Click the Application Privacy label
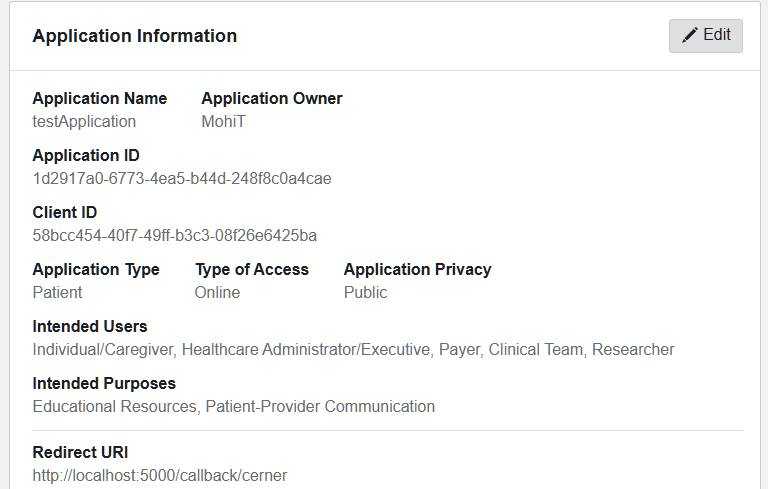This screenshot has height=489, width=768. point(417,269)
